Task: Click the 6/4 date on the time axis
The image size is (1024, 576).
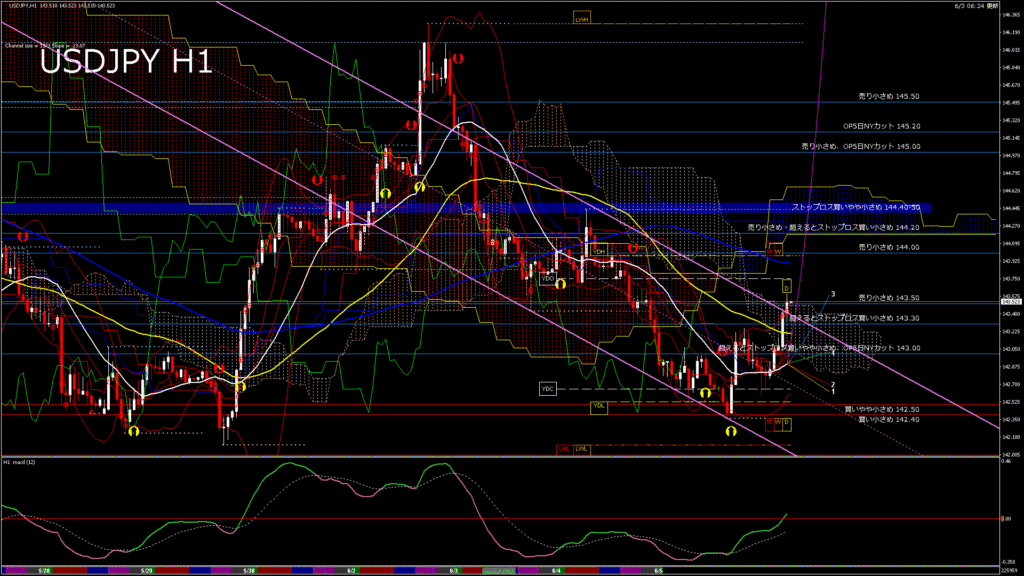Action: (x=556, y=570)
